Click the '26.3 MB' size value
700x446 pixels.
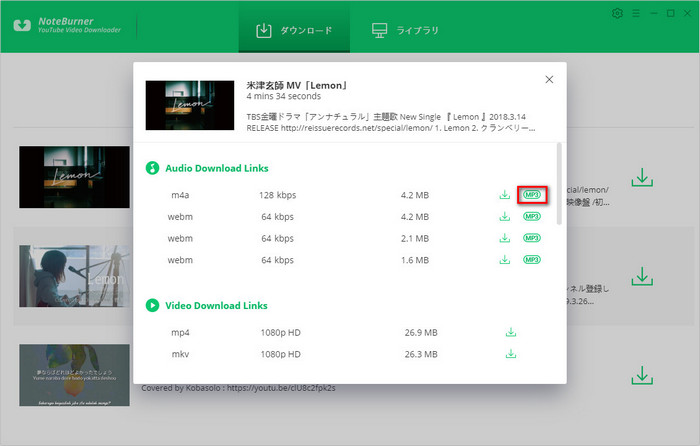[x=421, y=354]
